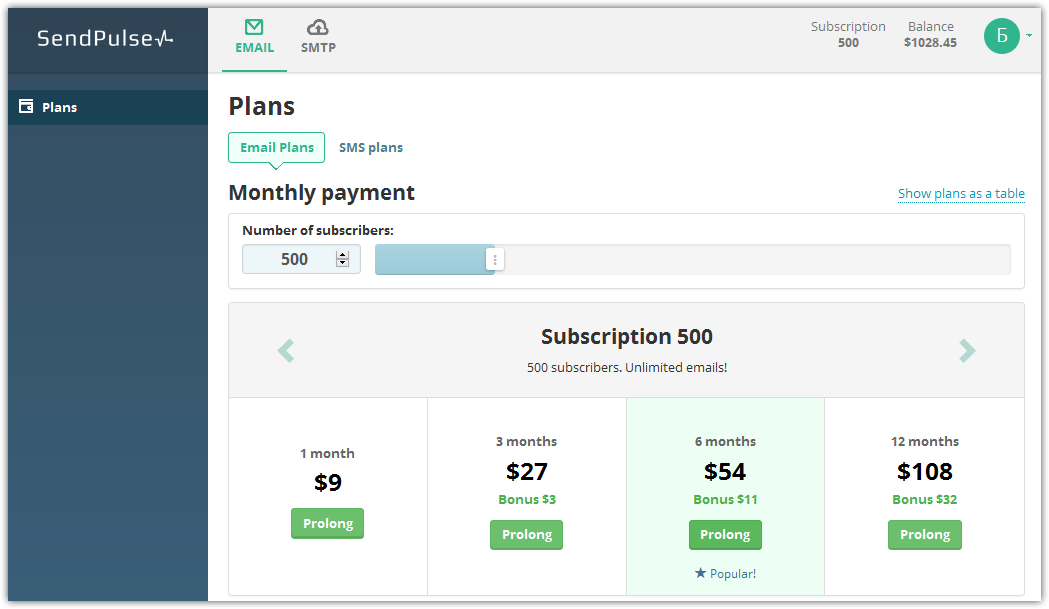Prolong the 1 month plan
The height and width of the screenshot is (609, 1049).
click(x=328, y=523)
